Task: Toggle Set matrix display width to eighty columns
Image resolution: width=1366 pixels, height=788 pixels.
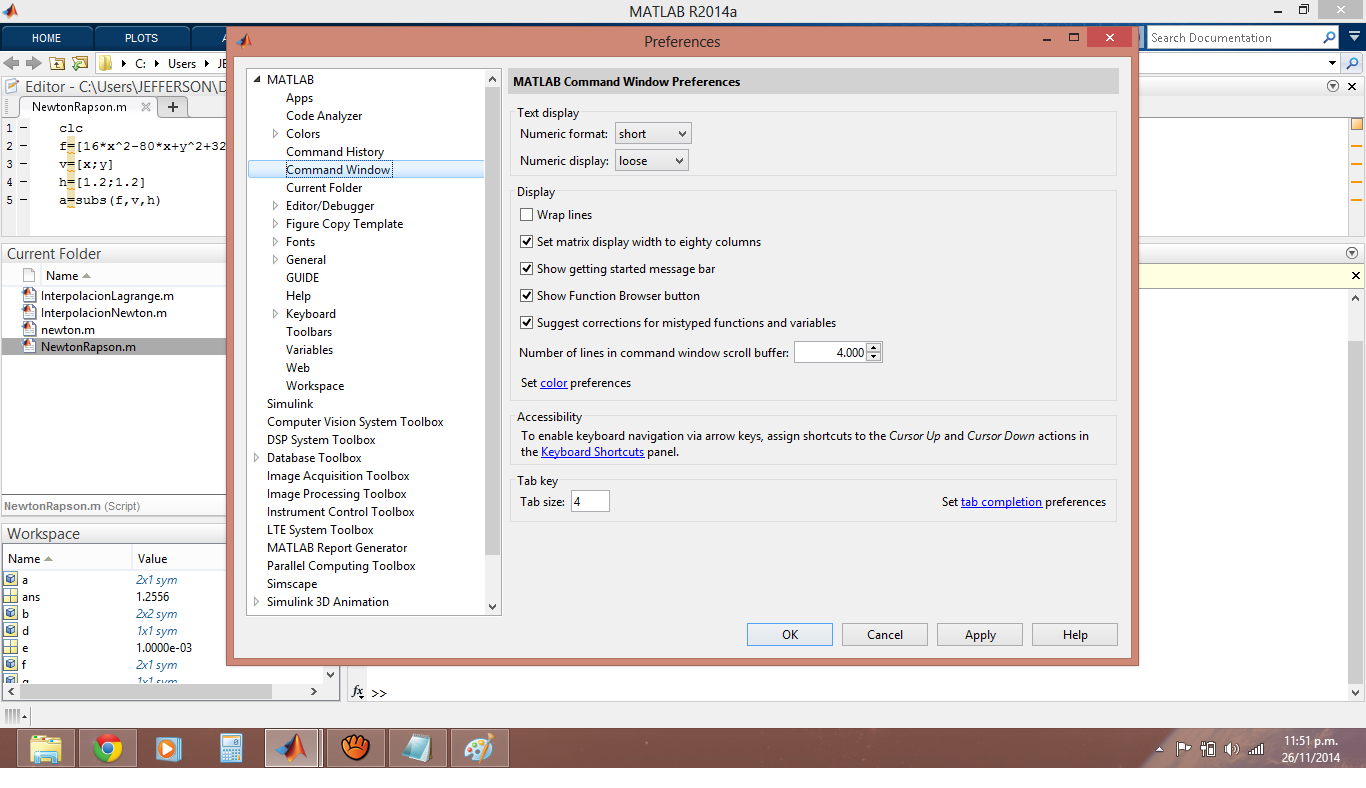Action: (x=527, y=242)
